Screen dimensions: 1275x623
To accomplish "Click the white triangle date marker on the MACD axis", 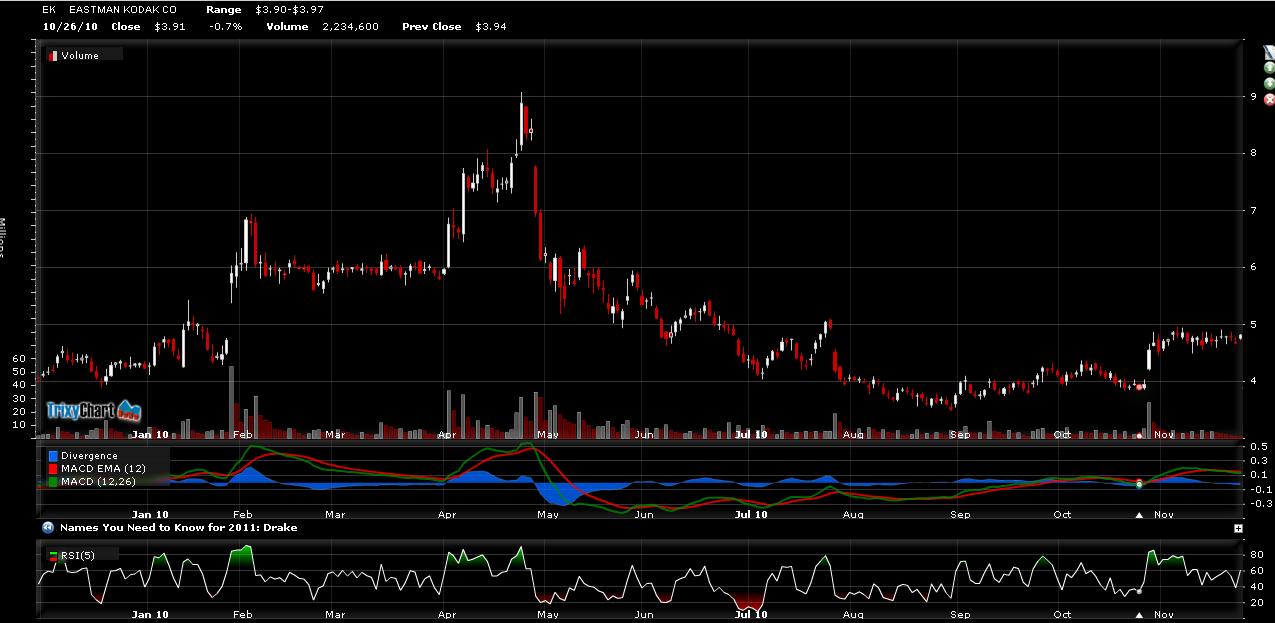I will [x=1139, y=516].
